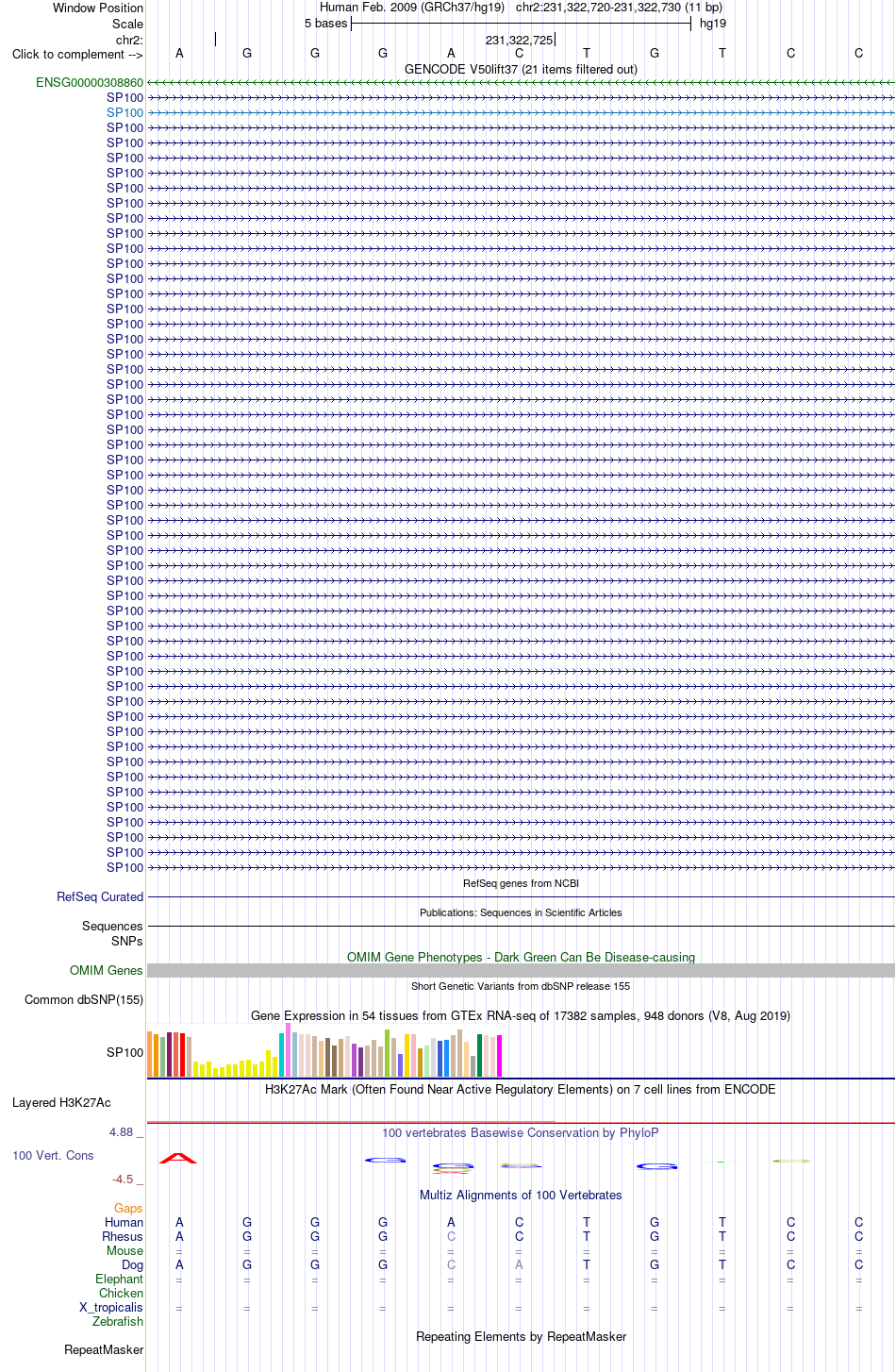Open 'Multiz Alignments of 100 Vertebrates' title
Image resolution: width=896 pixels, height=1372 pixels.
tap(521, 1196)
